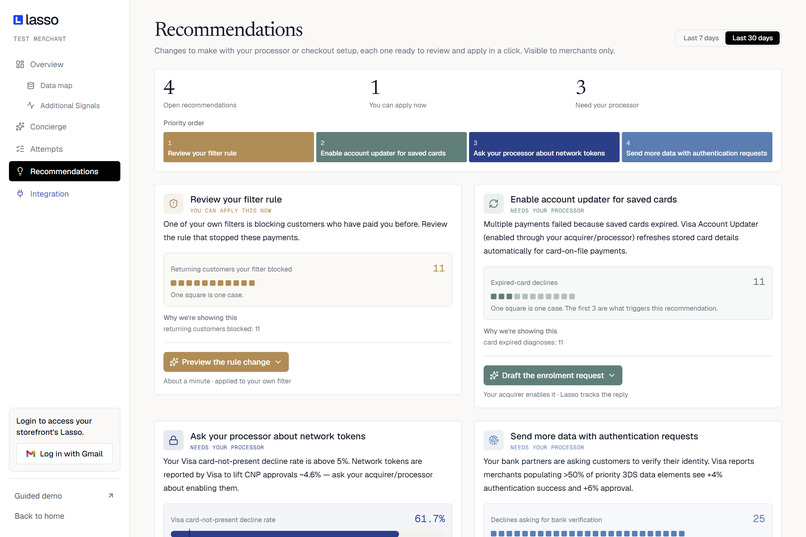Select priority block 2 Enable account updater
Viewport: 806px width, 537px height.
[391, 147]
